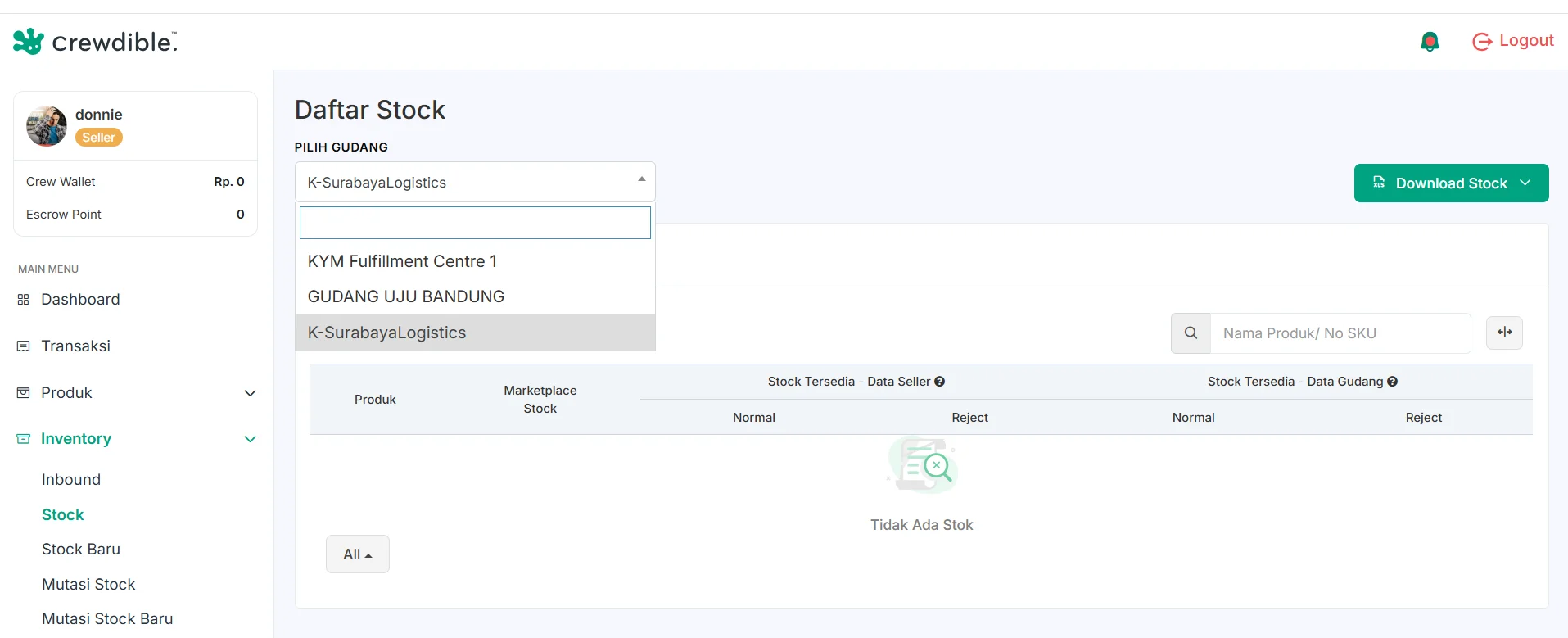Open the All page-size dropdown

[x=357, y=554]
